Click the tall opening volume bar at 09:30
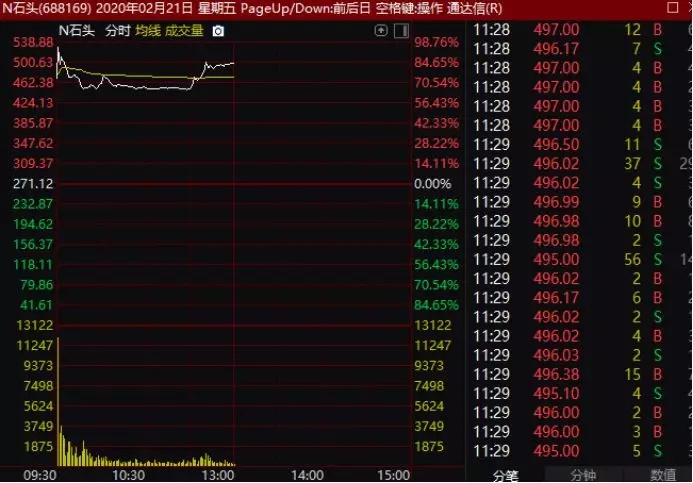Screen dimensions: 693x483 tap(58, 402)
